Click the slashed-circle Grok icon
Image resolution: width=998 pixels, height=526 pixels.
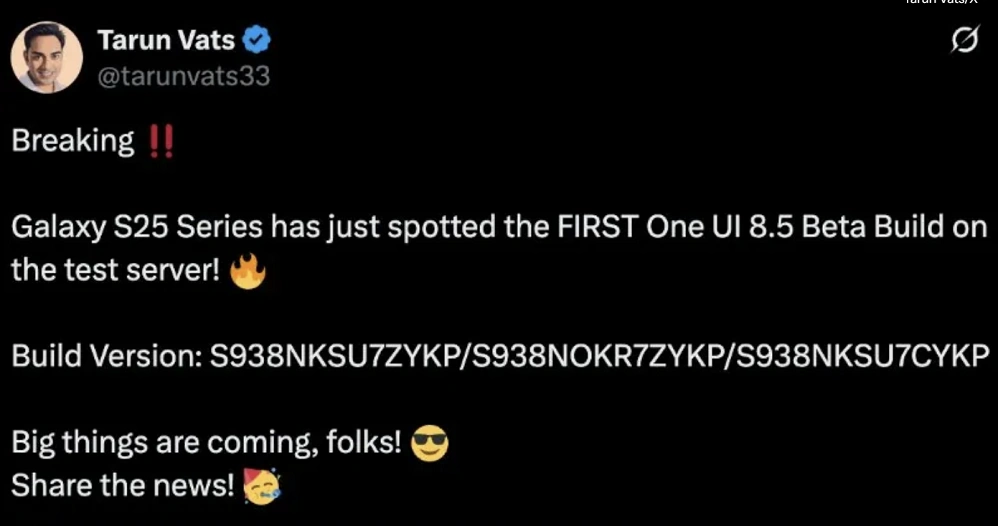pyautogui.click(x=965, y=41)
